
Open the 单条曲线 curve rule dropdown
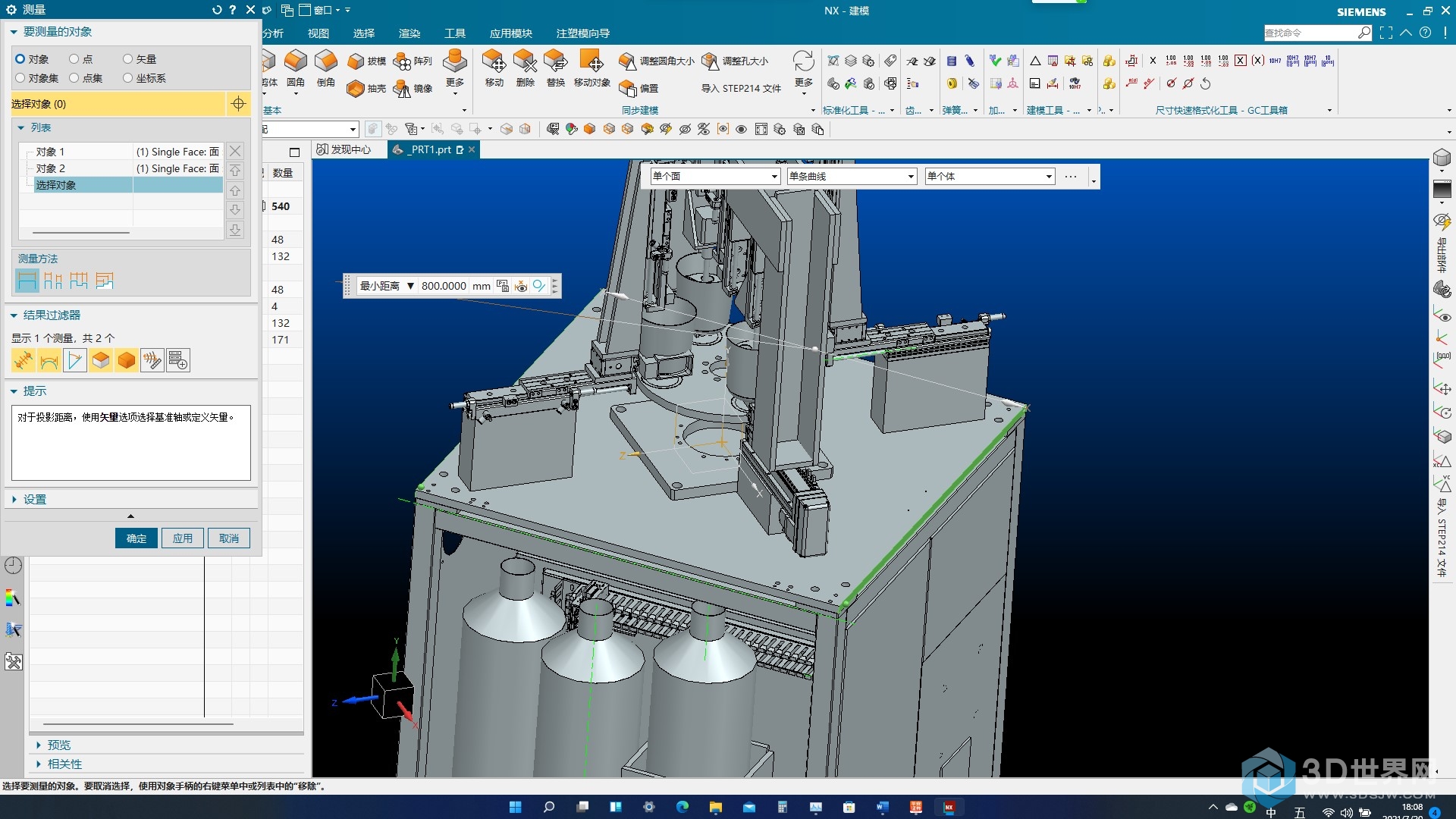tap(852, 176)
